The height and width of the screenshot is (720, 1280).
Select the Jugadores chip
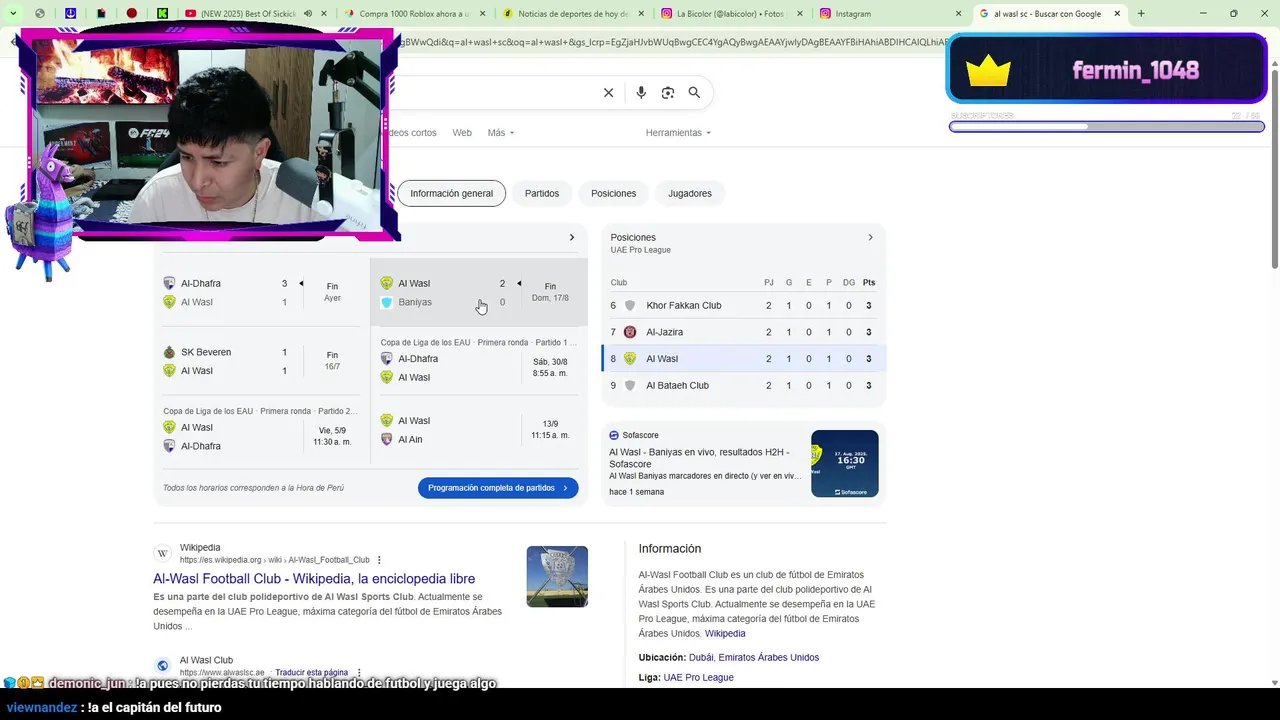click(690, 193)
